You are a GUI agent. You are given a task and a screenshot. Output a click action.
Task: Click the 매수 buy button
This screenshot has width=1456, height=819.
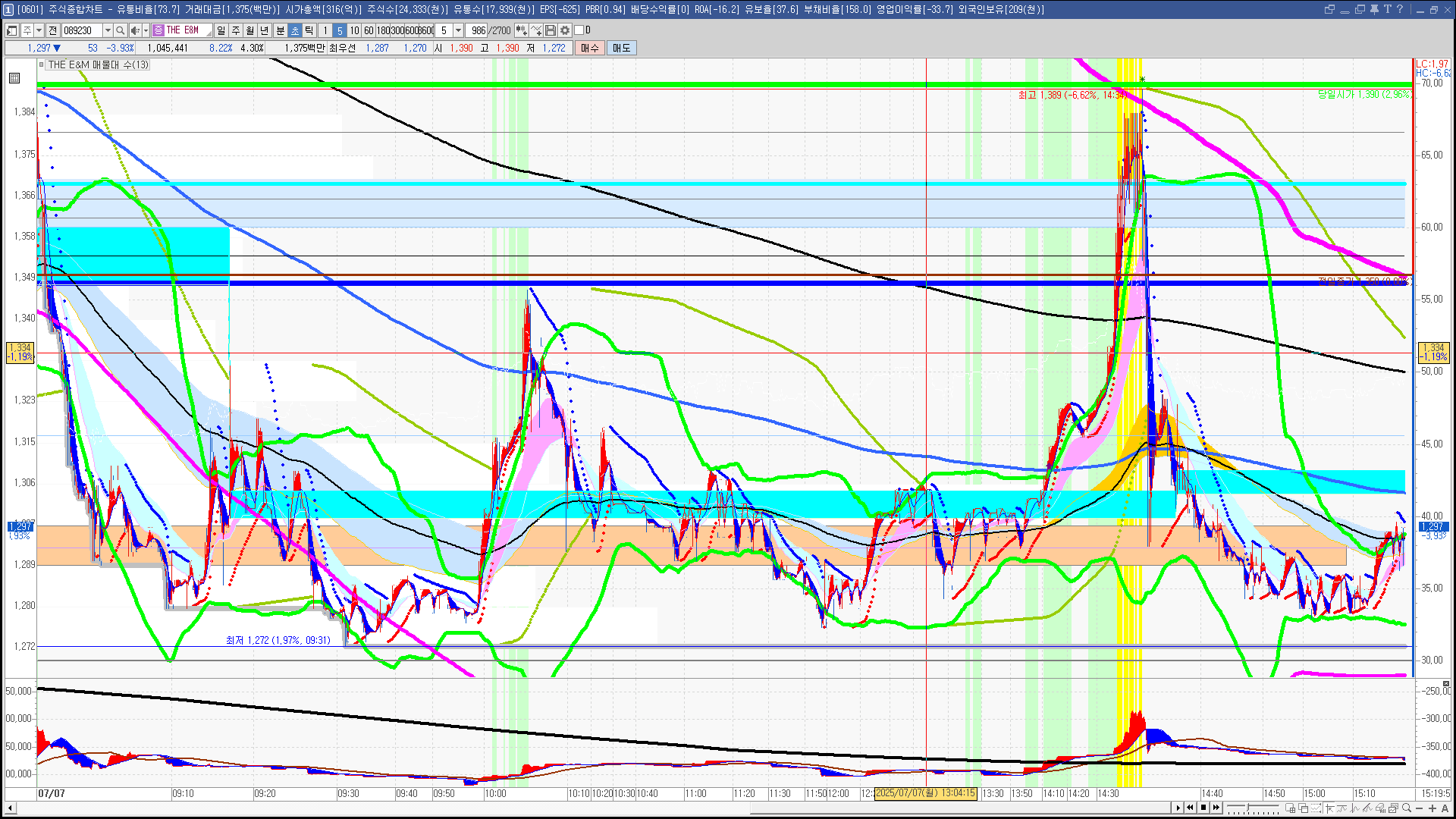click(590, 48)
